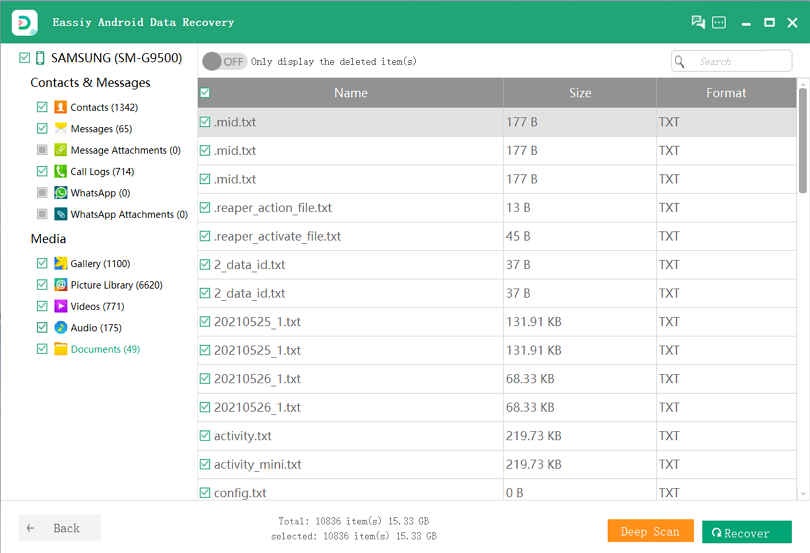Click the Recover button
Viewport: 810px width, 553px height.
[x=746, y=532]
